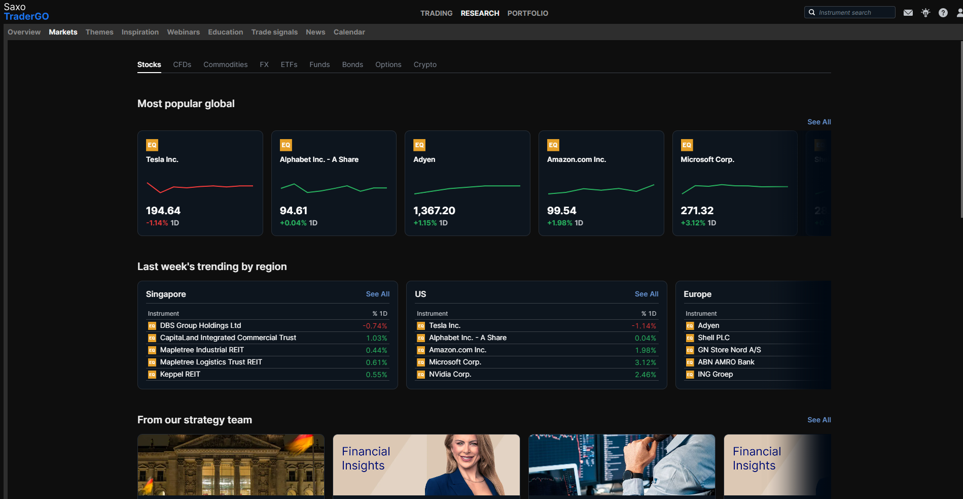Click EQ icon beside GN Store Nord
Viewport: 963px width, 499px height.
690,350
